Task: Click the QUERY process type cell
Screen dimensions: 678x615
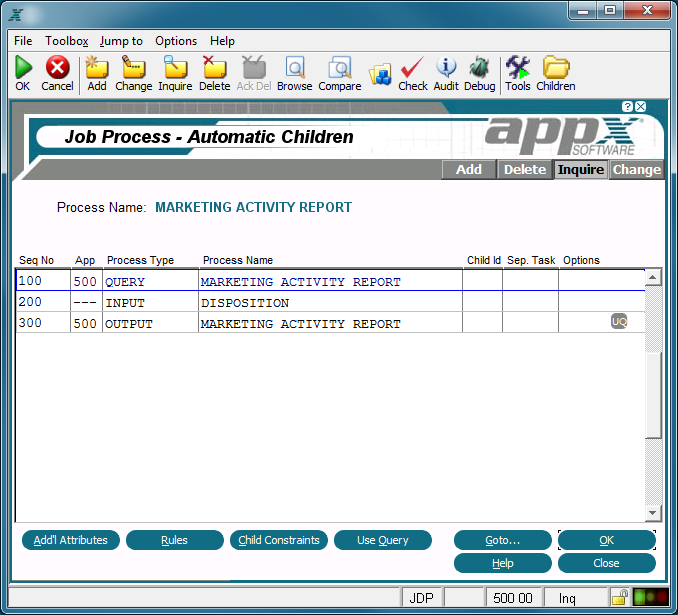Action: (x=150, y=282)
